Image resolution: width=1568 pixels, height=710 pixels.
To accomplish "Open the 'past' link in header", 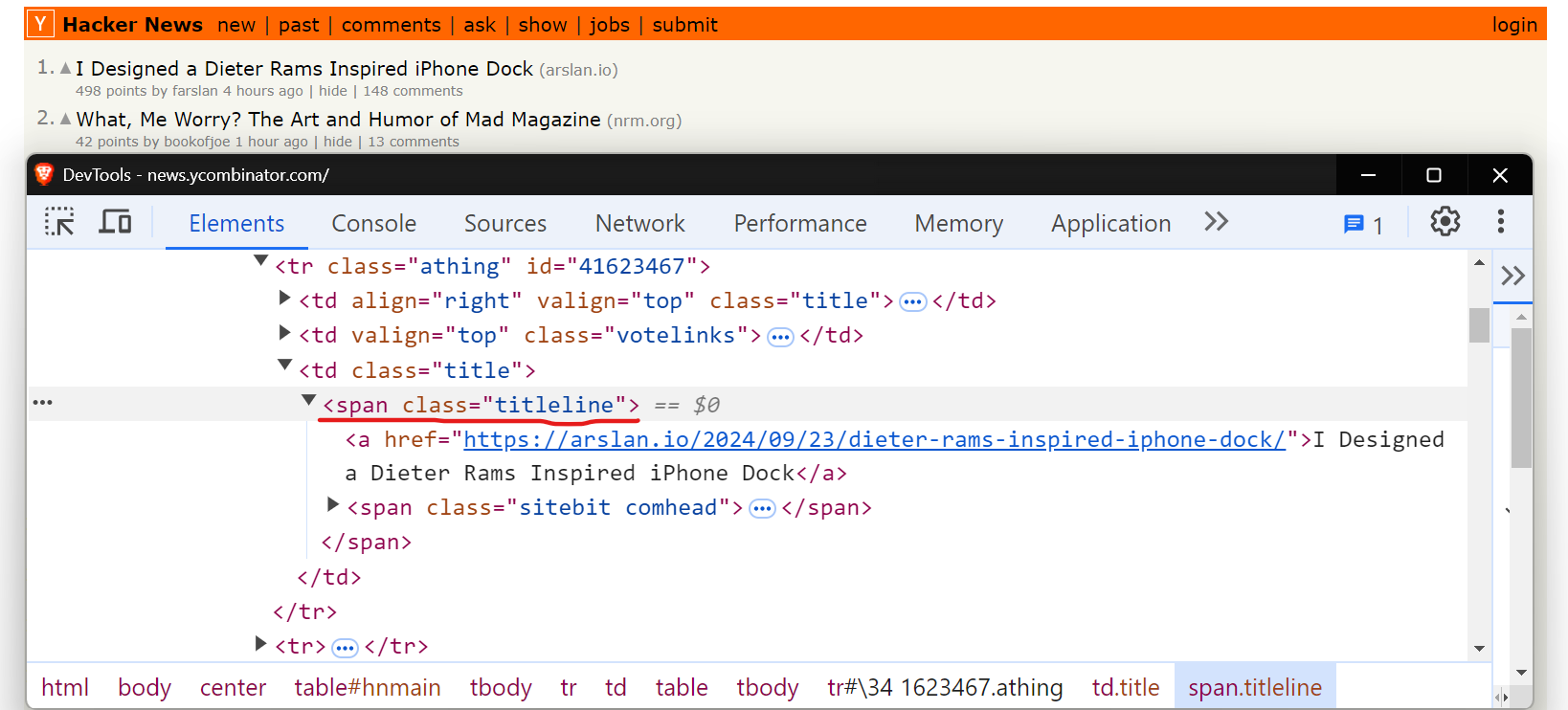I will click(299, 25).
